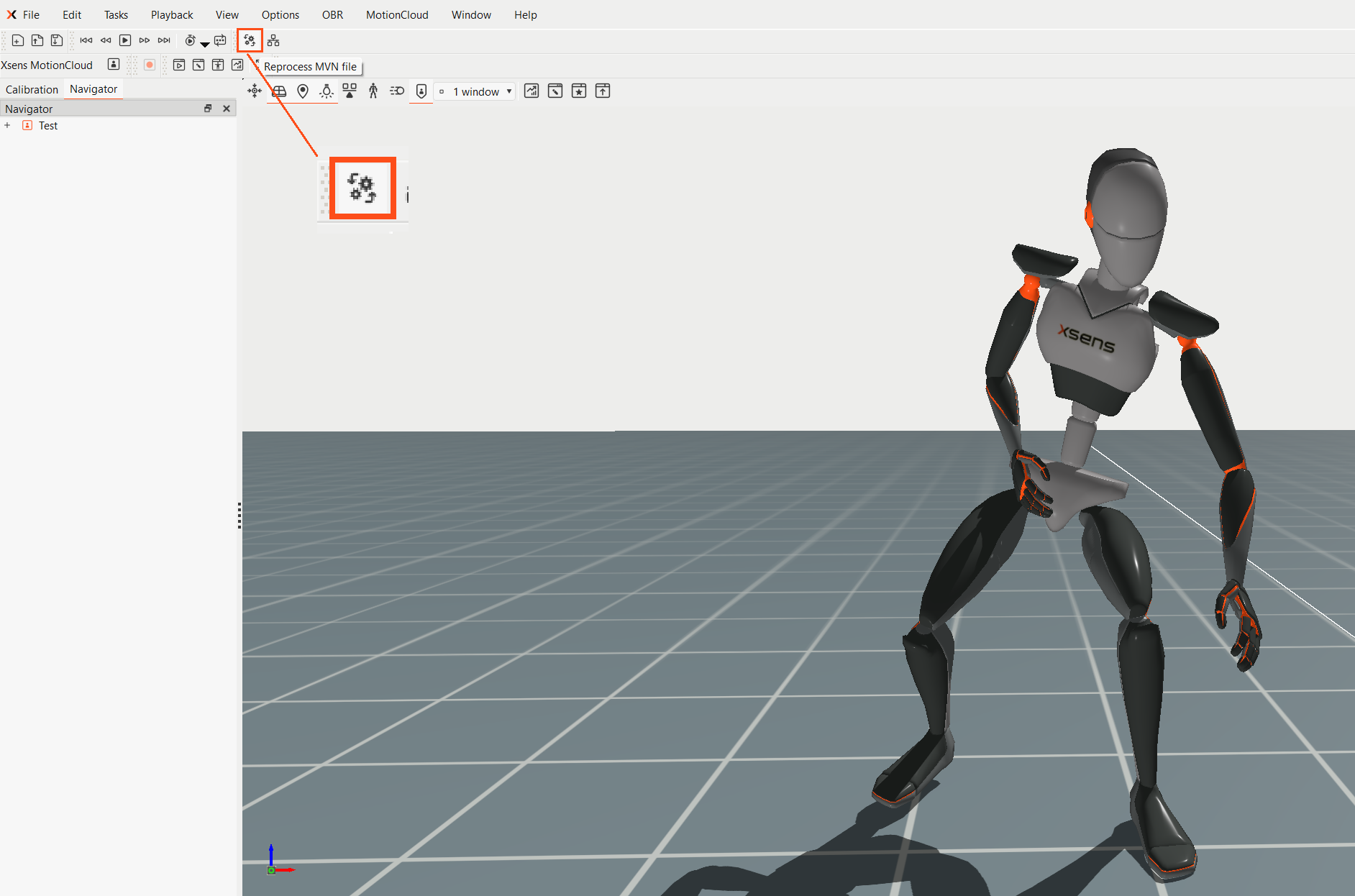Expand the Test item in Navigator
Viewport: 1355px width, 896px height.
click(7, 126)
